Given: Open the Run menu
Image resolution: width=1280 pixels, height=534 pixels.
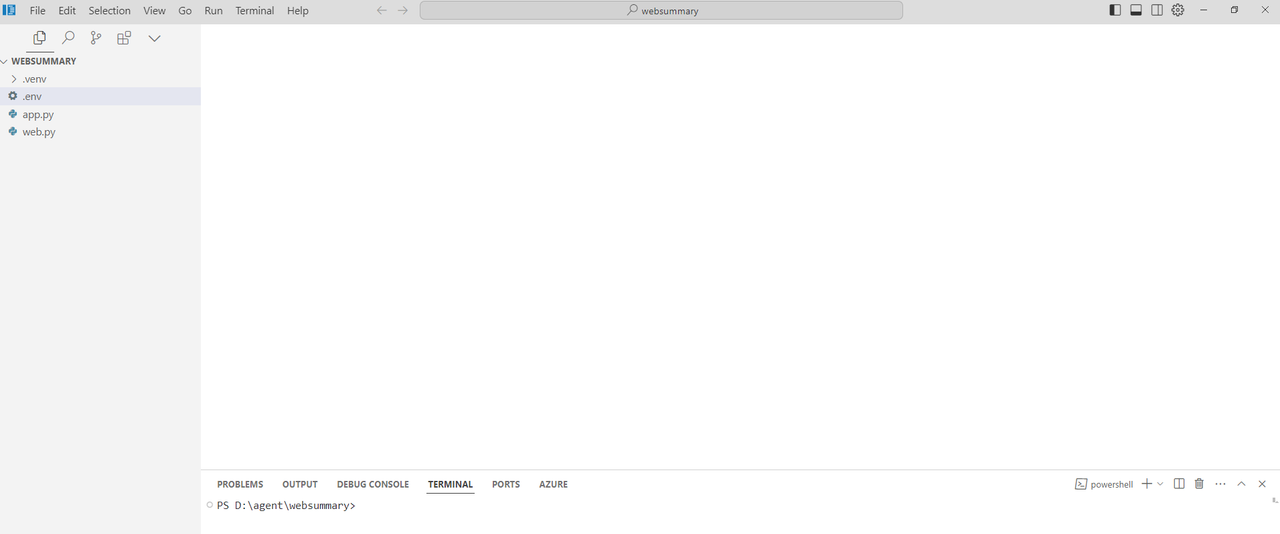Looking at the screenshot, I should coord(213,11).
